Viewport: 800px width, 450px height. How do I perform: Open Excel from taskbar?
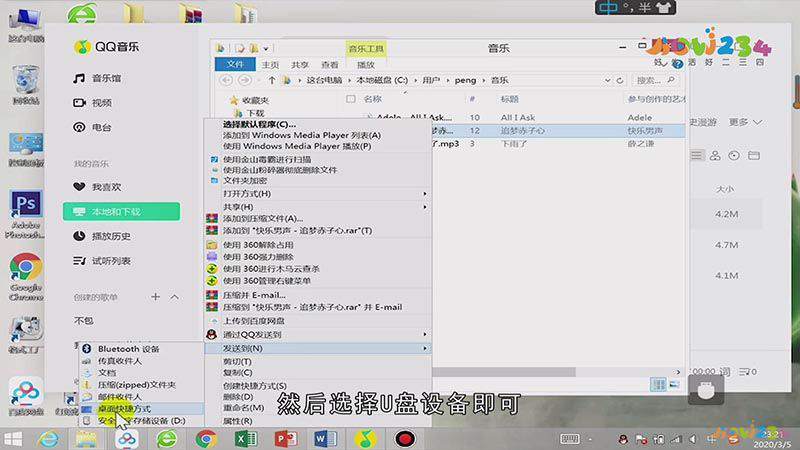(246, 439)
